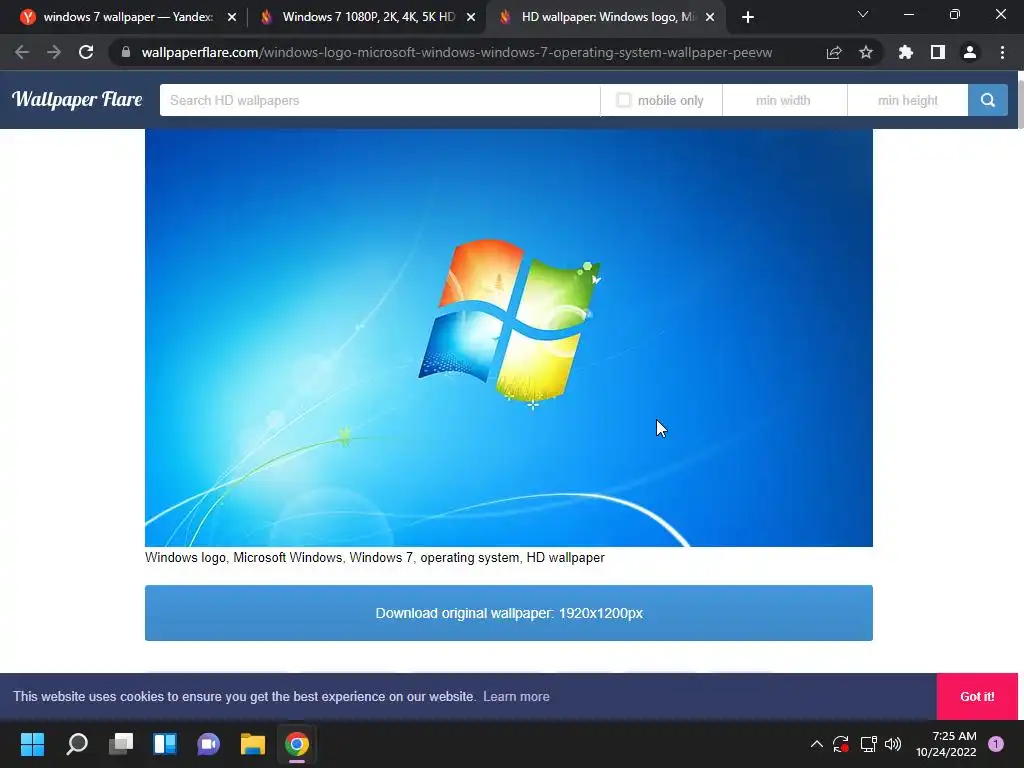Viewport: 1024px width, 768px height.
Task: Click the address bar URL
Action: [x=456, y=52]
